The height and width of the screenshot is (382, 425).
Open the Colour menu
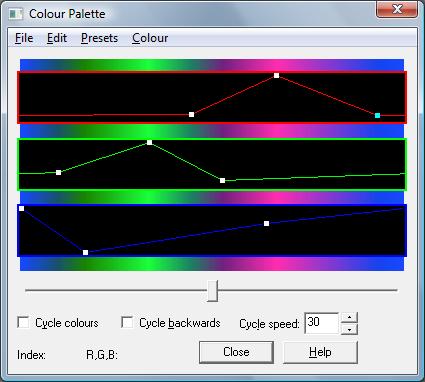coord(150,38)
